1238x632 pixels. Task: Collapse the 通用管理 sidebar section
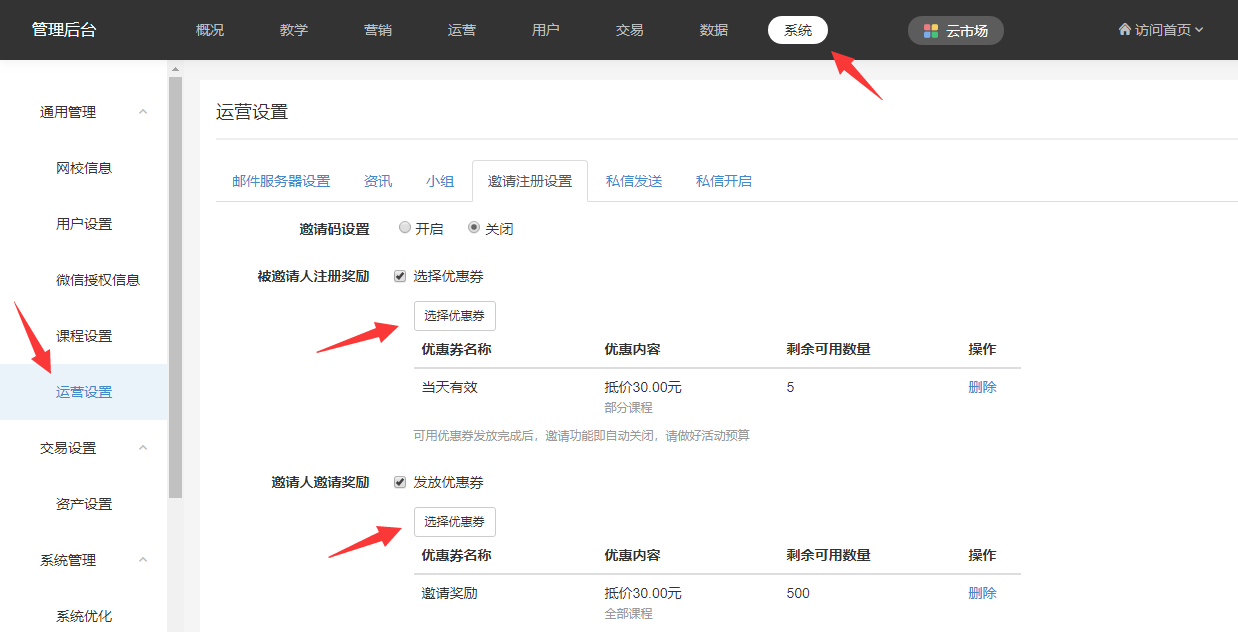pos(143,112)
